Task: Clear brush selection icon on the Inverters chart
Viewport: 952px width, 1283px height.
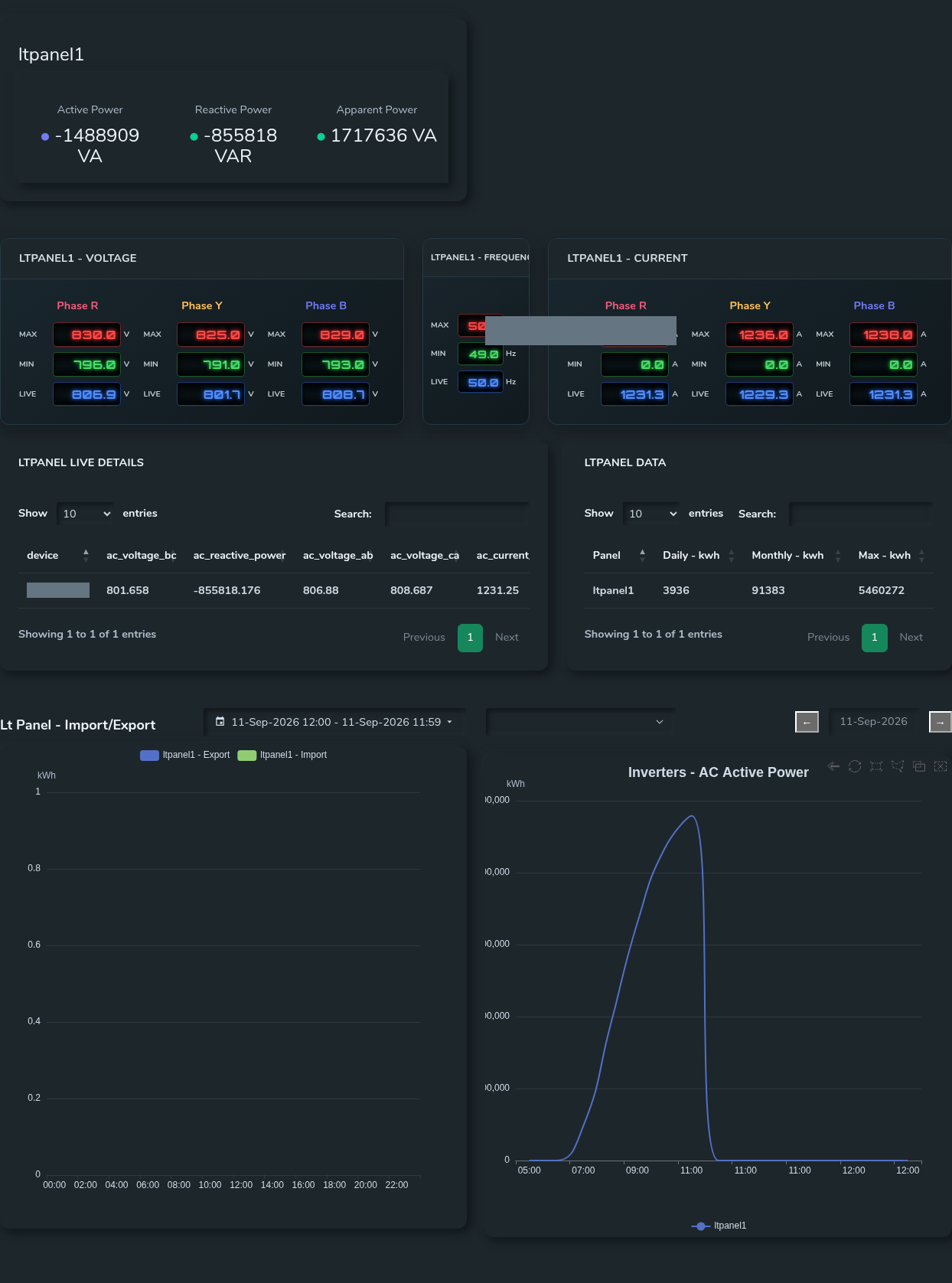Action: (x=941, y=766)
